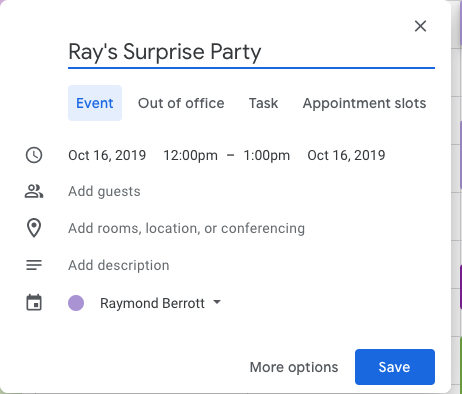Open the start date Oct 16, 2019
The image size is (462, 394).
point(107,155)
